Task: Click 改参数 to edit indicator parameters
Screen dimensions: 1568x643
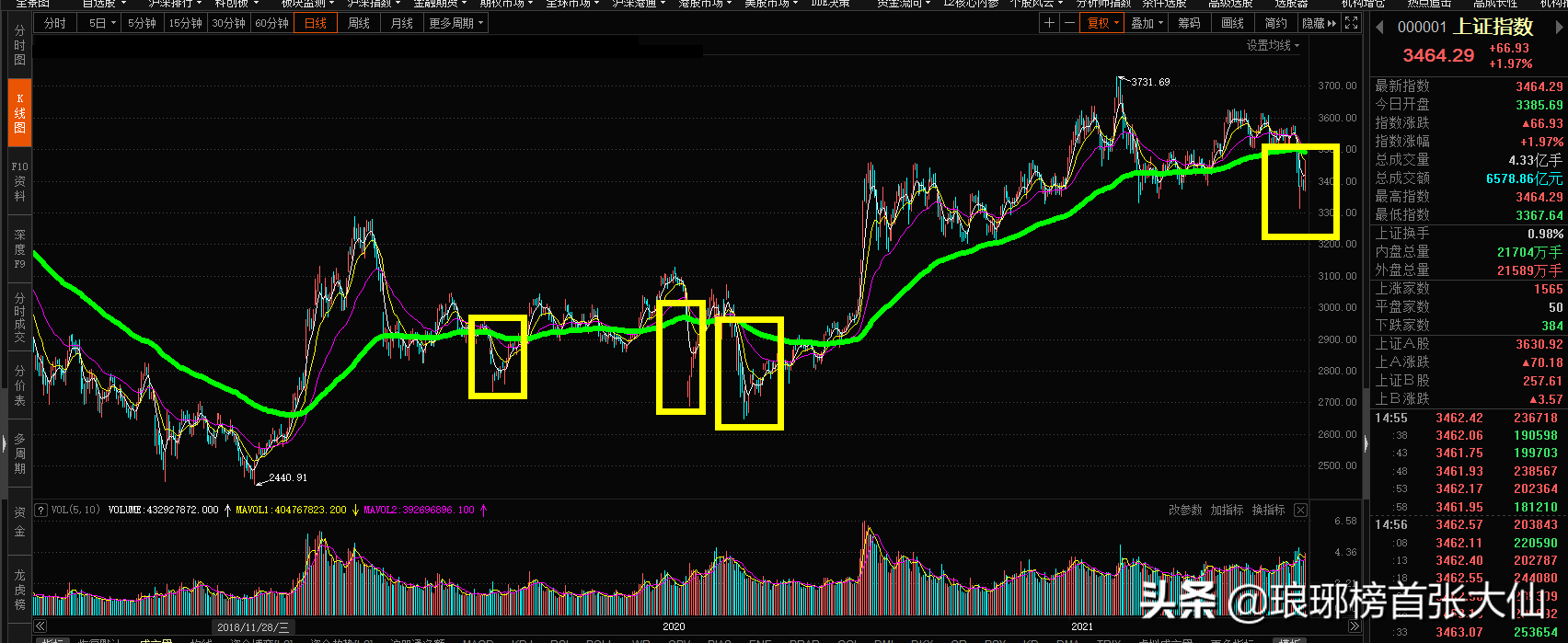Action: pos(1185,510)
